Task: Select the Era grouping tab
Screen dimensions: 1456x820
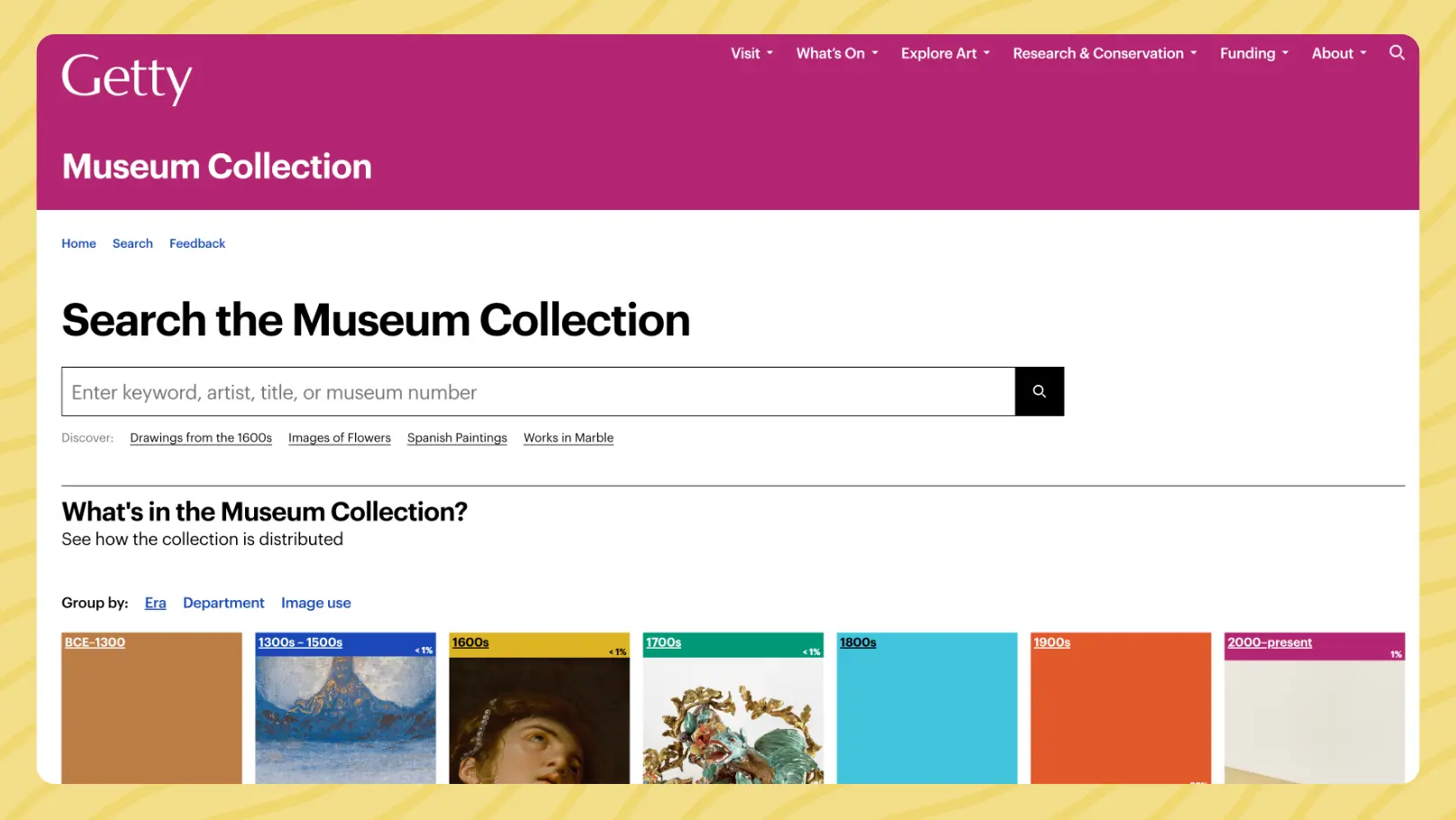Action: coord(155,603)
